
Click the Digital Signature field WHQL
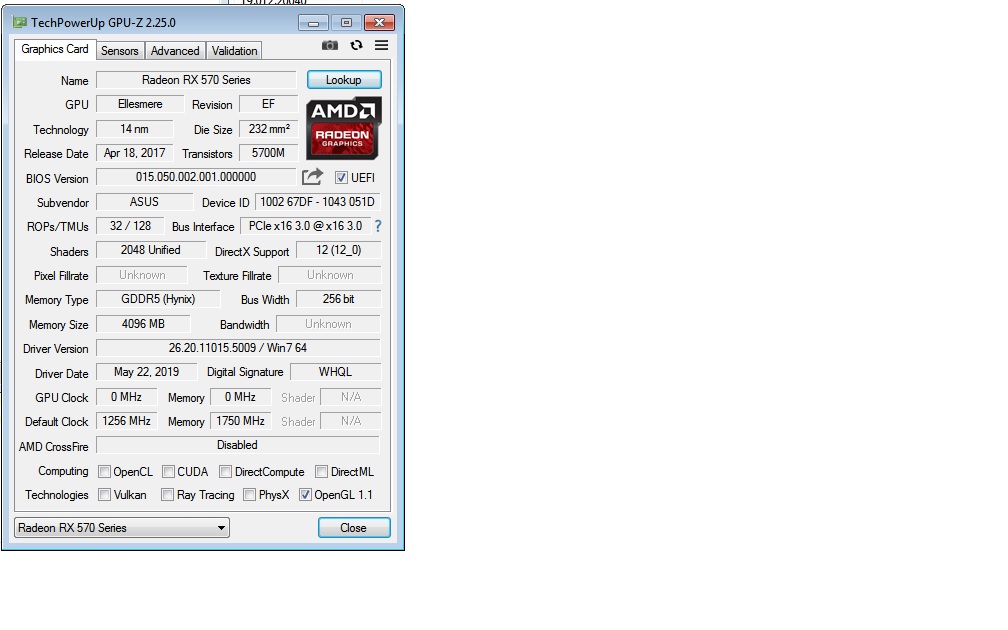(x=336, y=372)
